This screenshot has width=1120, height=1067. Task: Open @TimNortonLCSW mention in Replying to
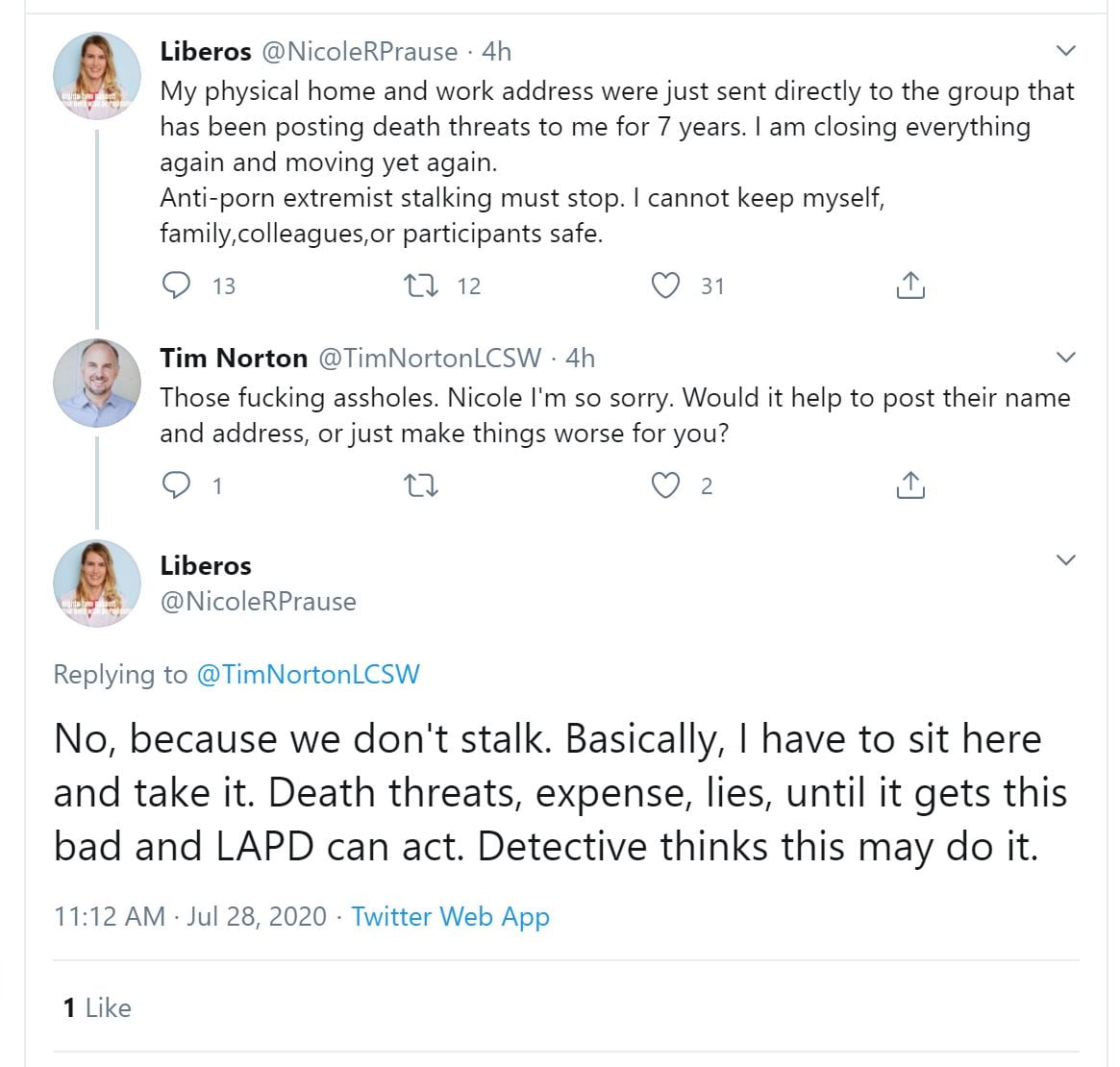tap(308, 674)
